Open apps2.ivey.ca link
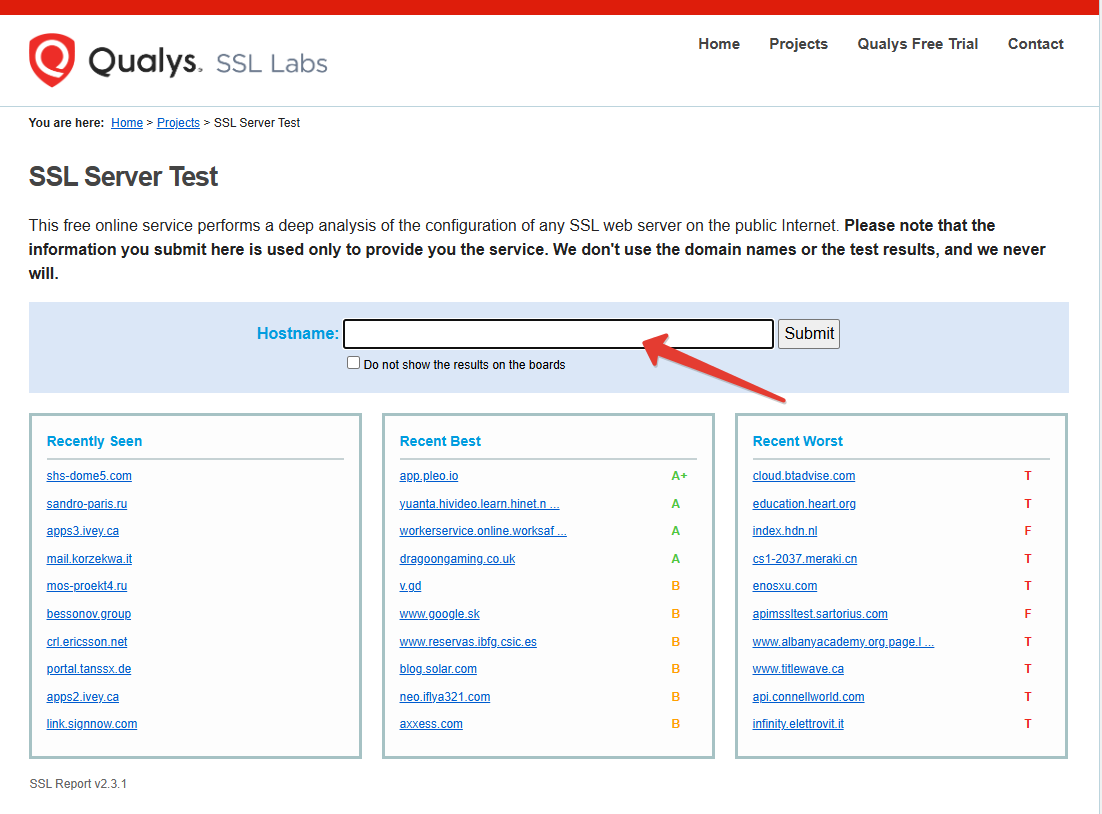Viewport: 1102px width, 814px height. click(83, 697)
